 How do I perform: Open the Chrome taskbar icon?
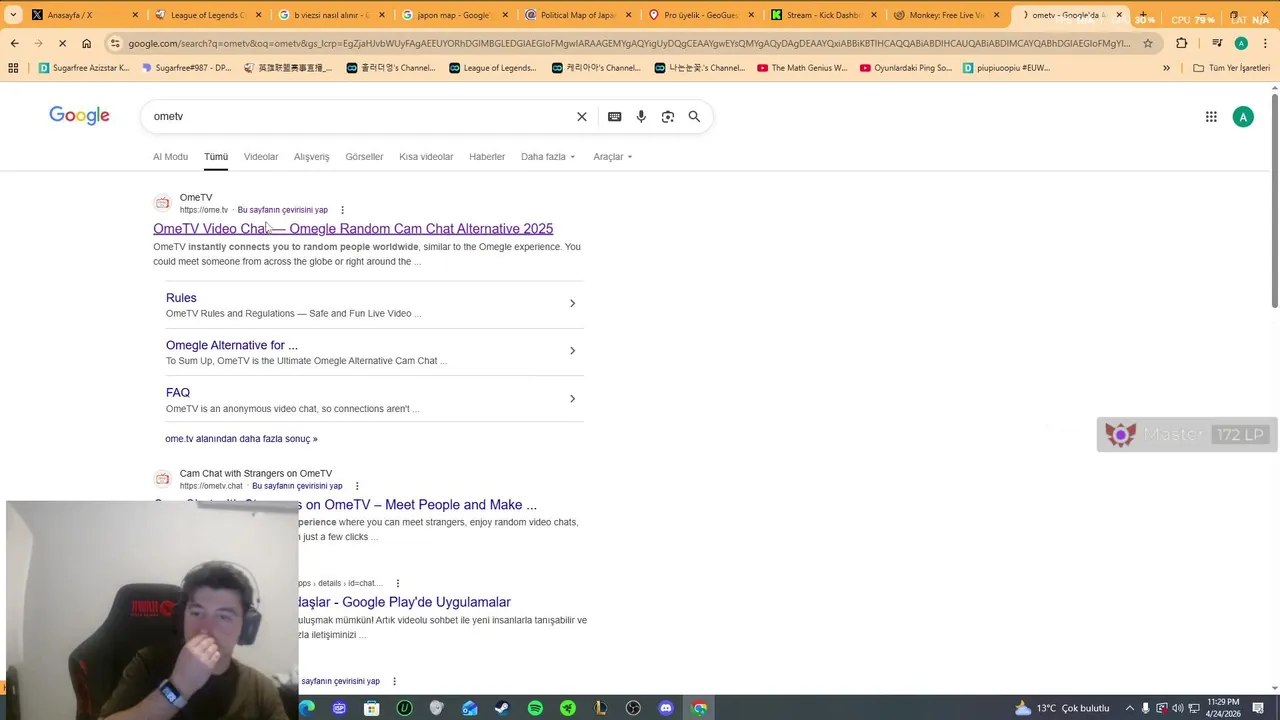(x=699, y=708)
